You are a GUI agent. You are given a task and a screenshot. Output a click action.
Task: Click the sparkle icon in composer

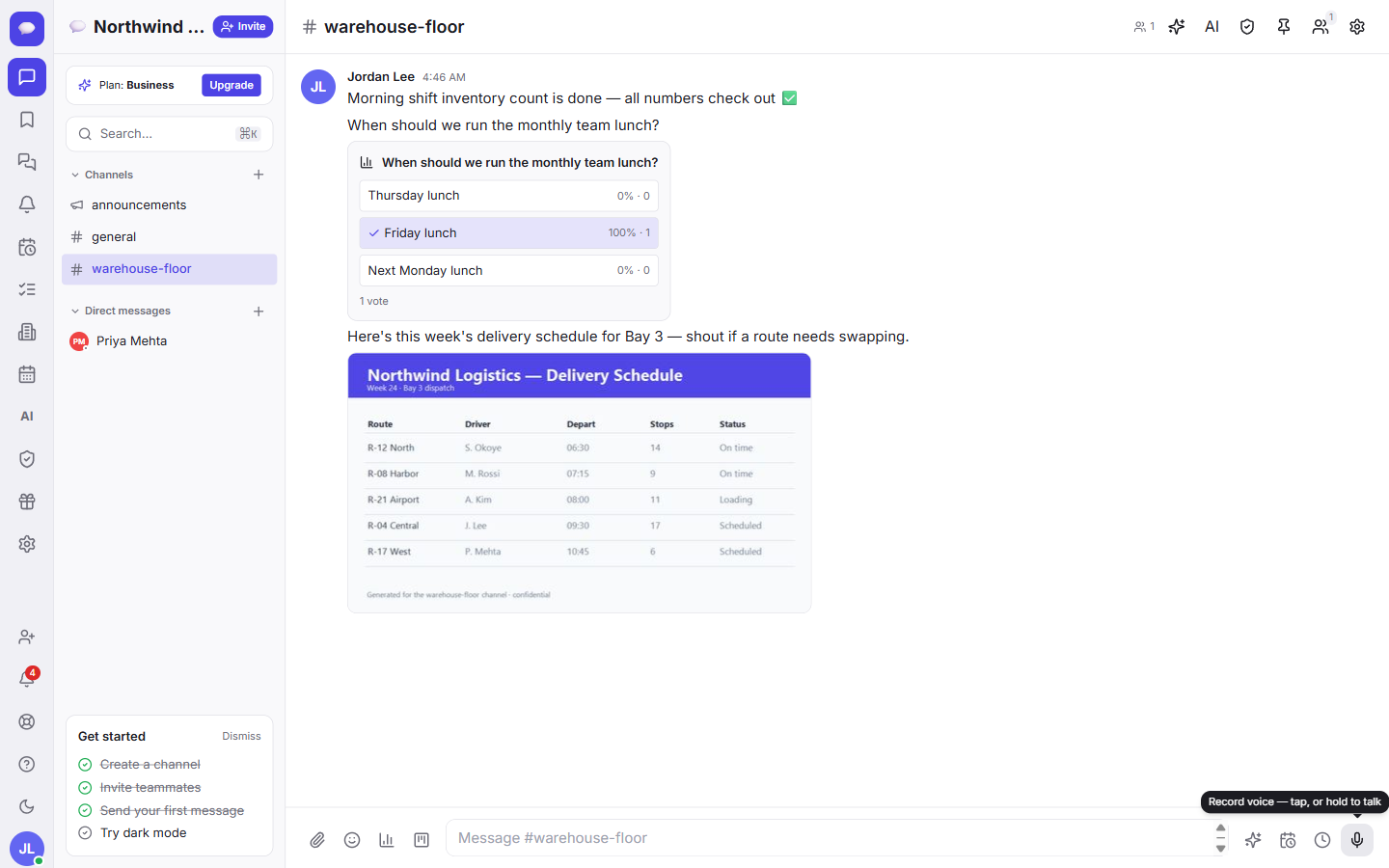(x=1253, y=840)
